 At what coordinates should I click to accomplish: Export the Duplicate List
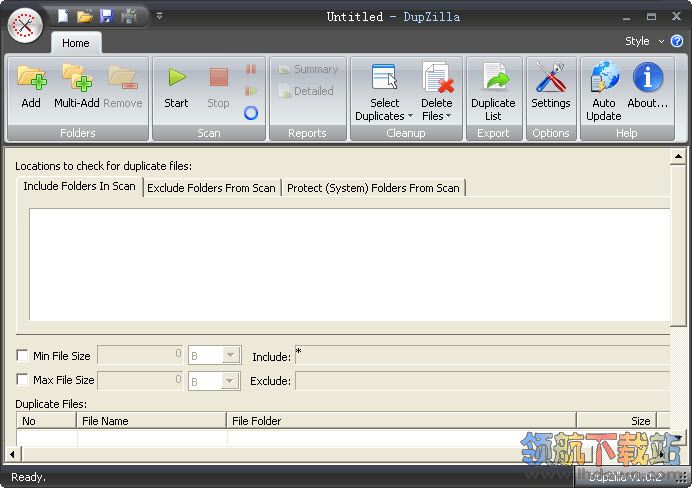(x=493, y=92)
